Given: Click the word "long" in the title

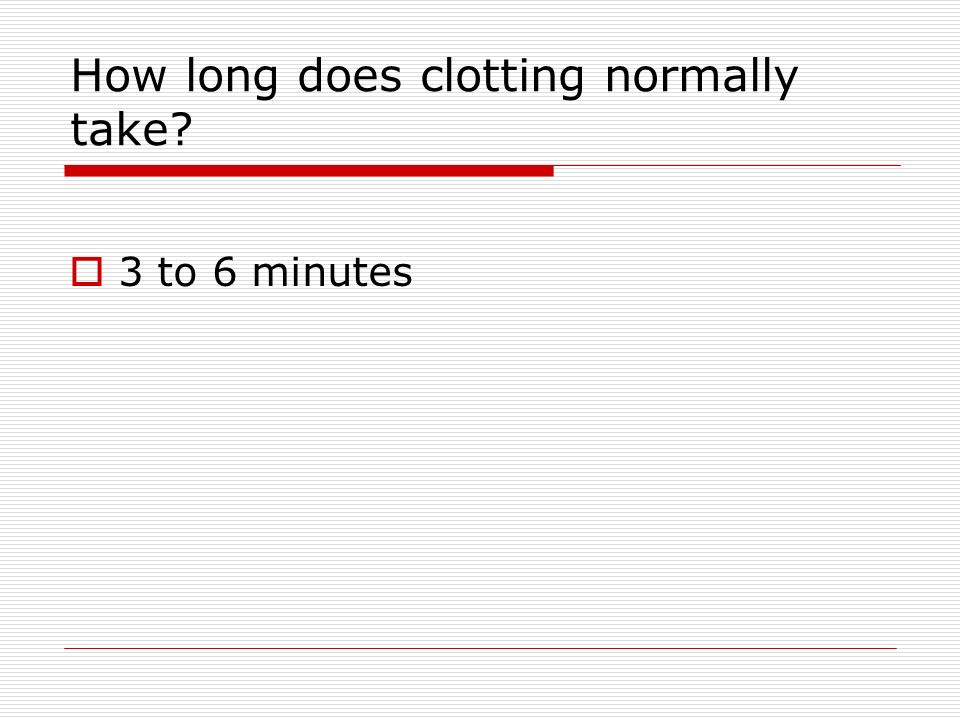Looking at the screenshot, I should click(232, 77).
